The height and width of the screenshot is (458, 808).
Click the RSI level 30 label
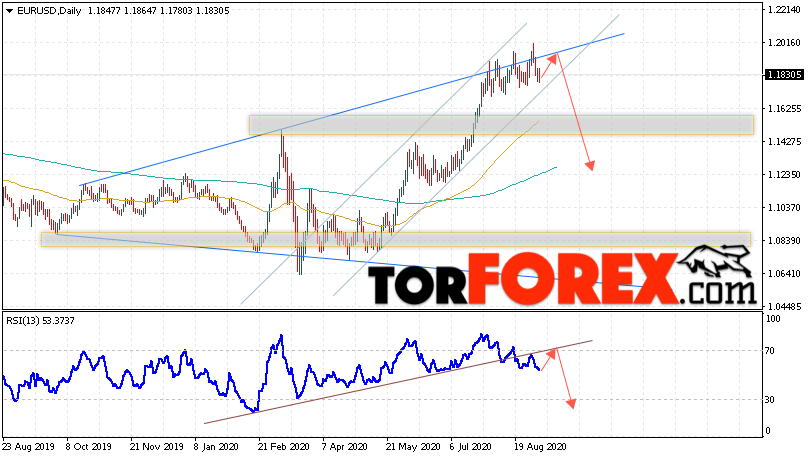click(770, 400)
